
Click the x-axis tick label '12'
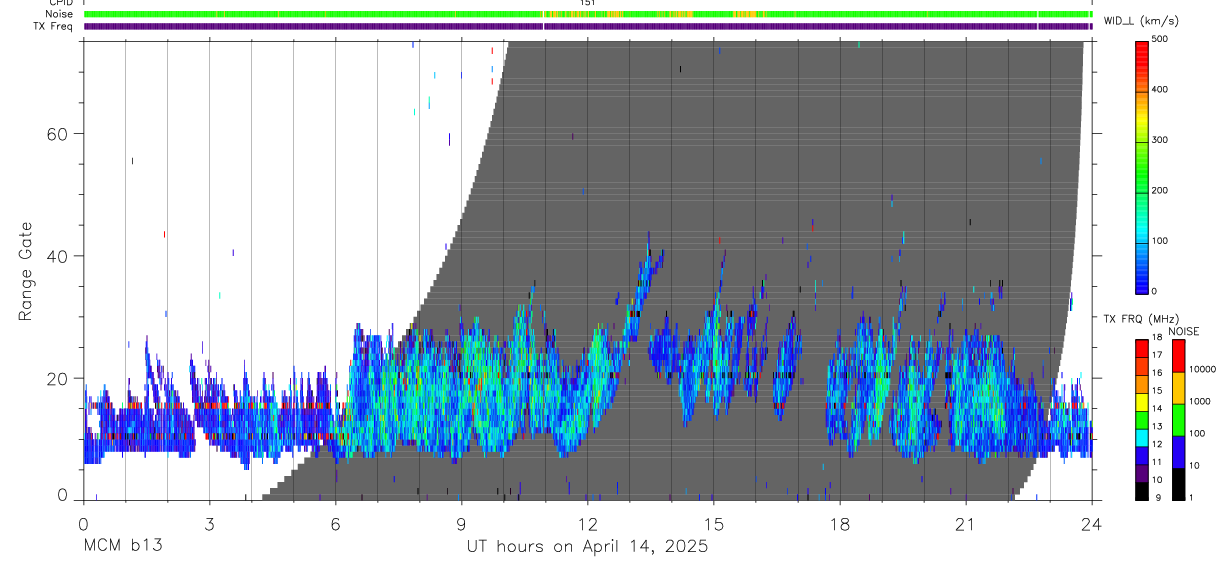[x=587, y=524]
